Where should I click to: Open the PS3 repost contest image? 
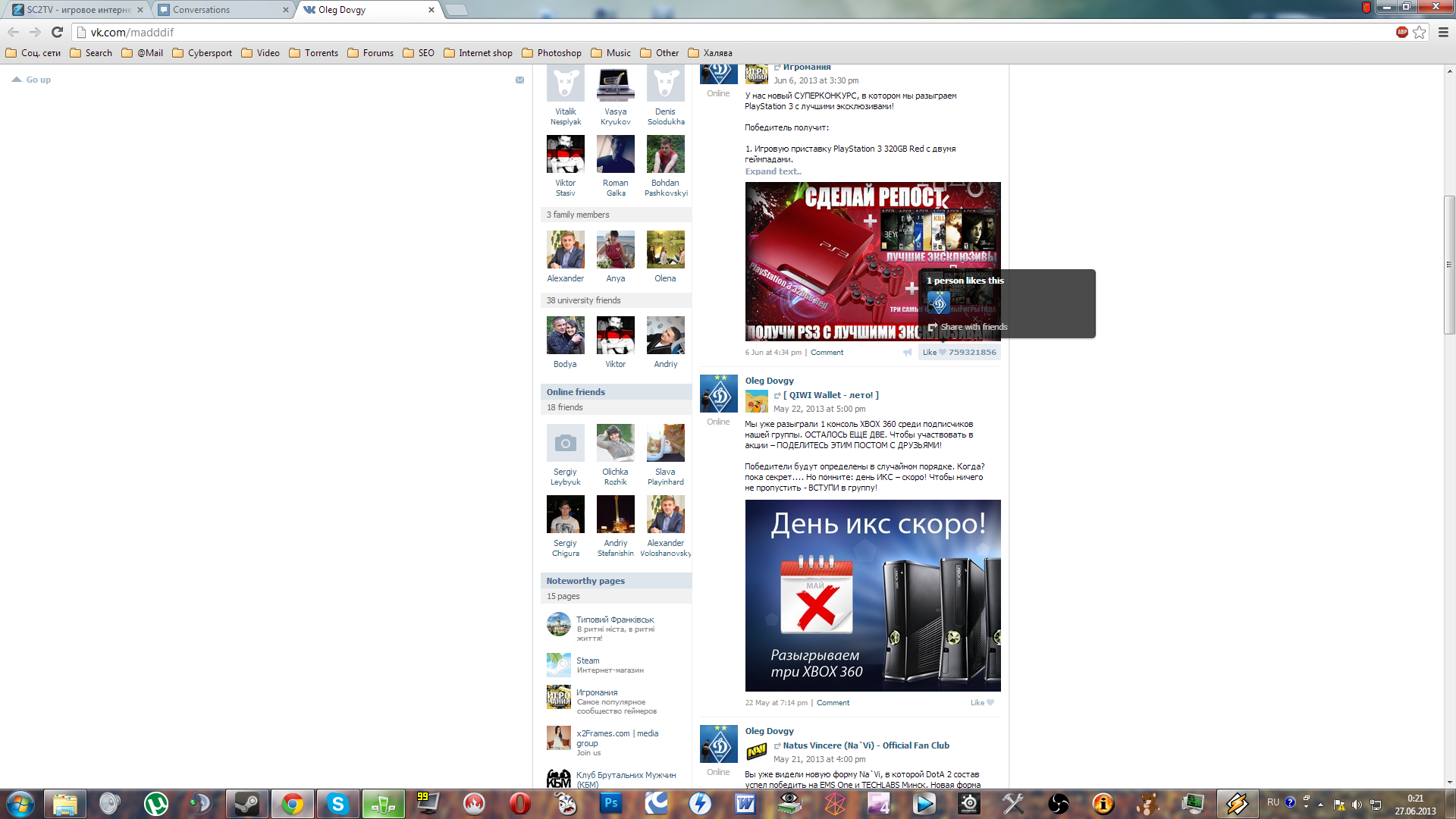click(x=873, y=262)
